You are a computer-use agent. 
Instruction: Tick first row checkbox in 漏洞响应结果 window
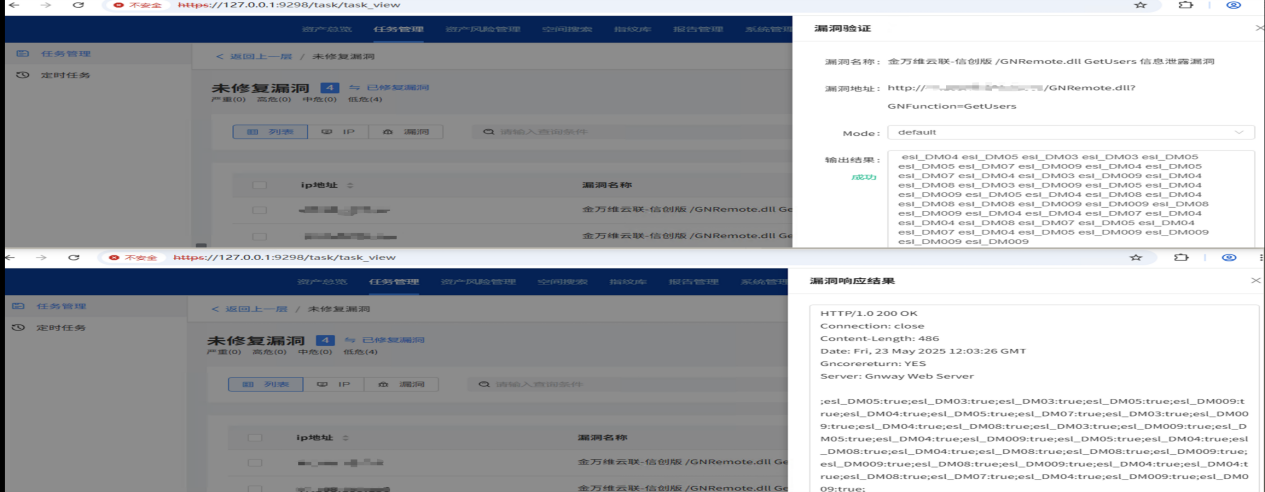point(255,463)
